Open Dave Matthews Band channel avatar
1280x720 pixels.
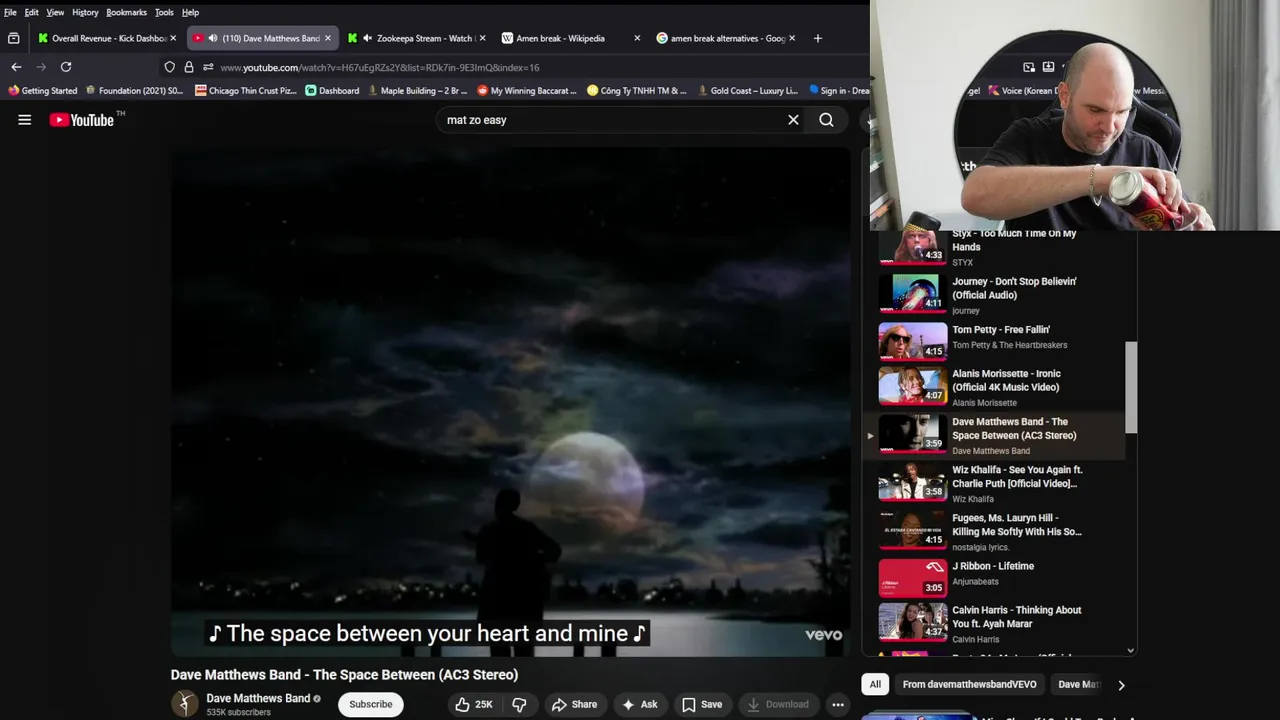pos(184,704)
